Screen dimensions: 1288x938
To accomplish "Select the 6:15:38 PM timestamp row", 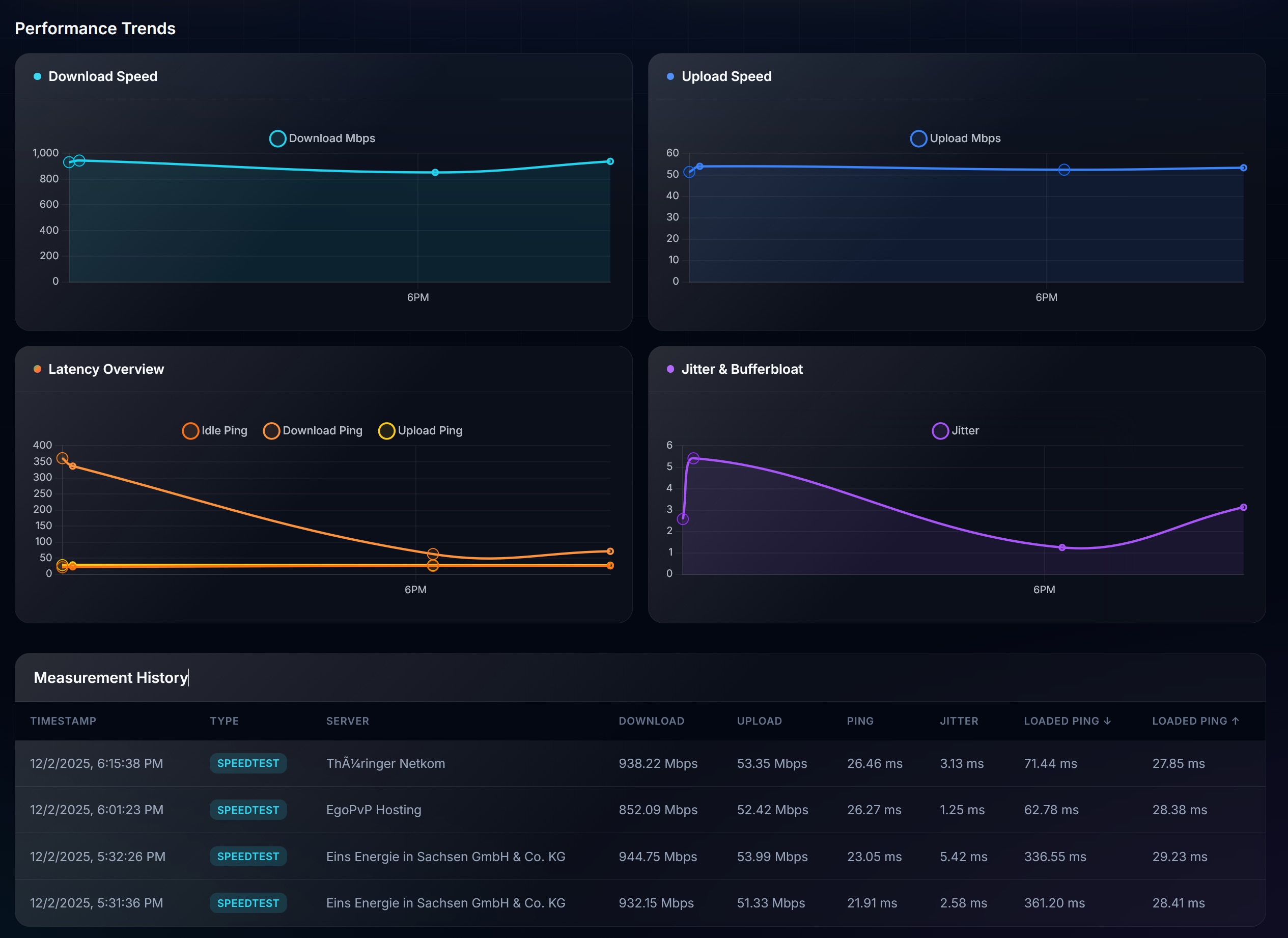I will [x=640, y=763].
